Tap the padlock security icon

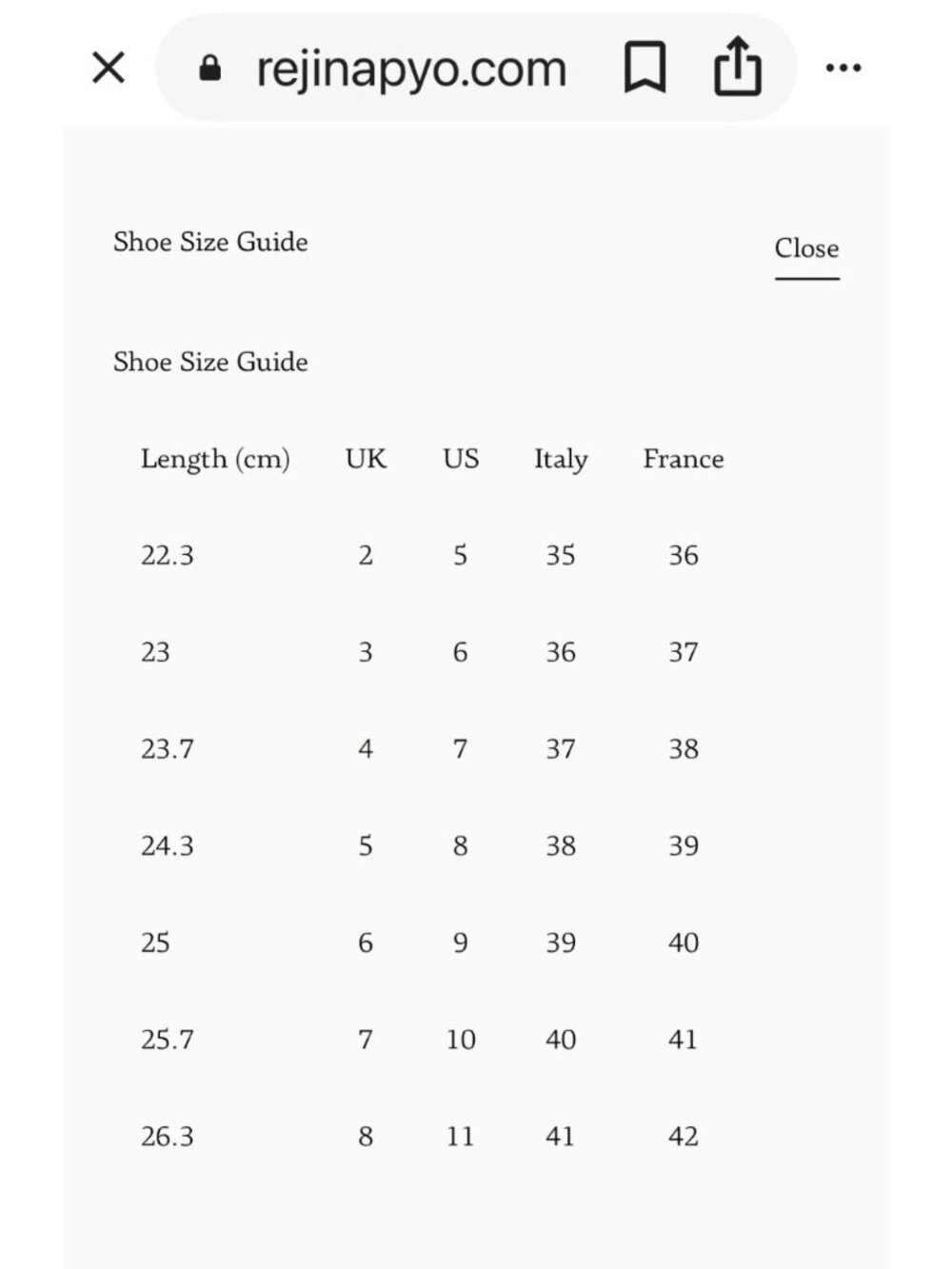click(x=210, y=68)
